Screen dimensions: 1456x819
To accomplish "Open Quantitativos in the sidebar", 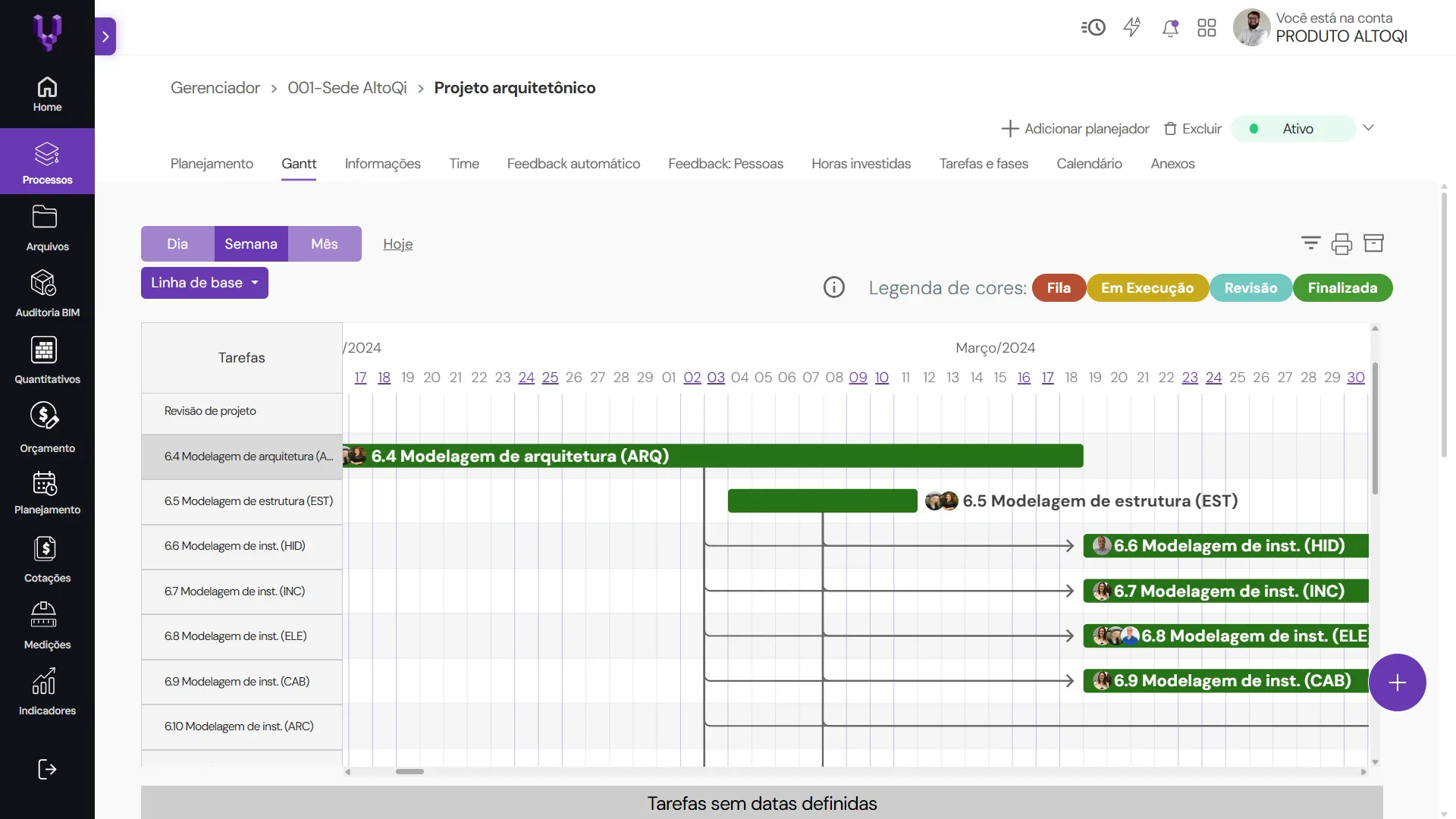I will pyautogui.click(x=47, y=360).
